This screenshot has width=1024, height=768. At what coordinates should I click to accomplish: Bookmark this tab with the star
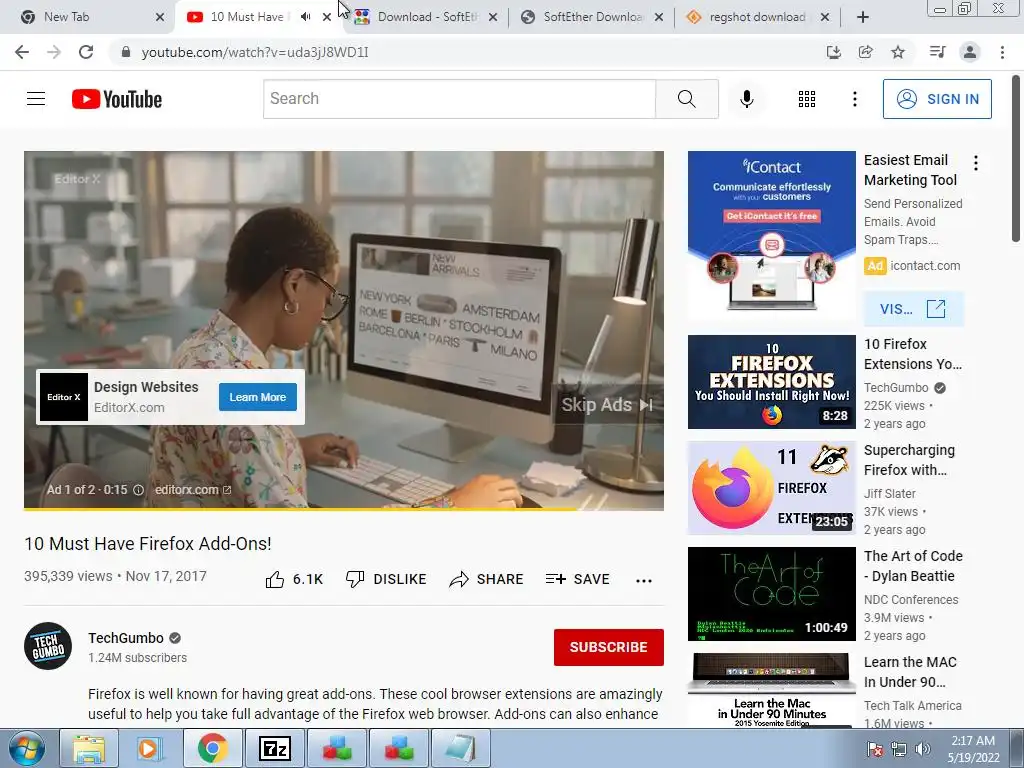click(x=898, y=52)
